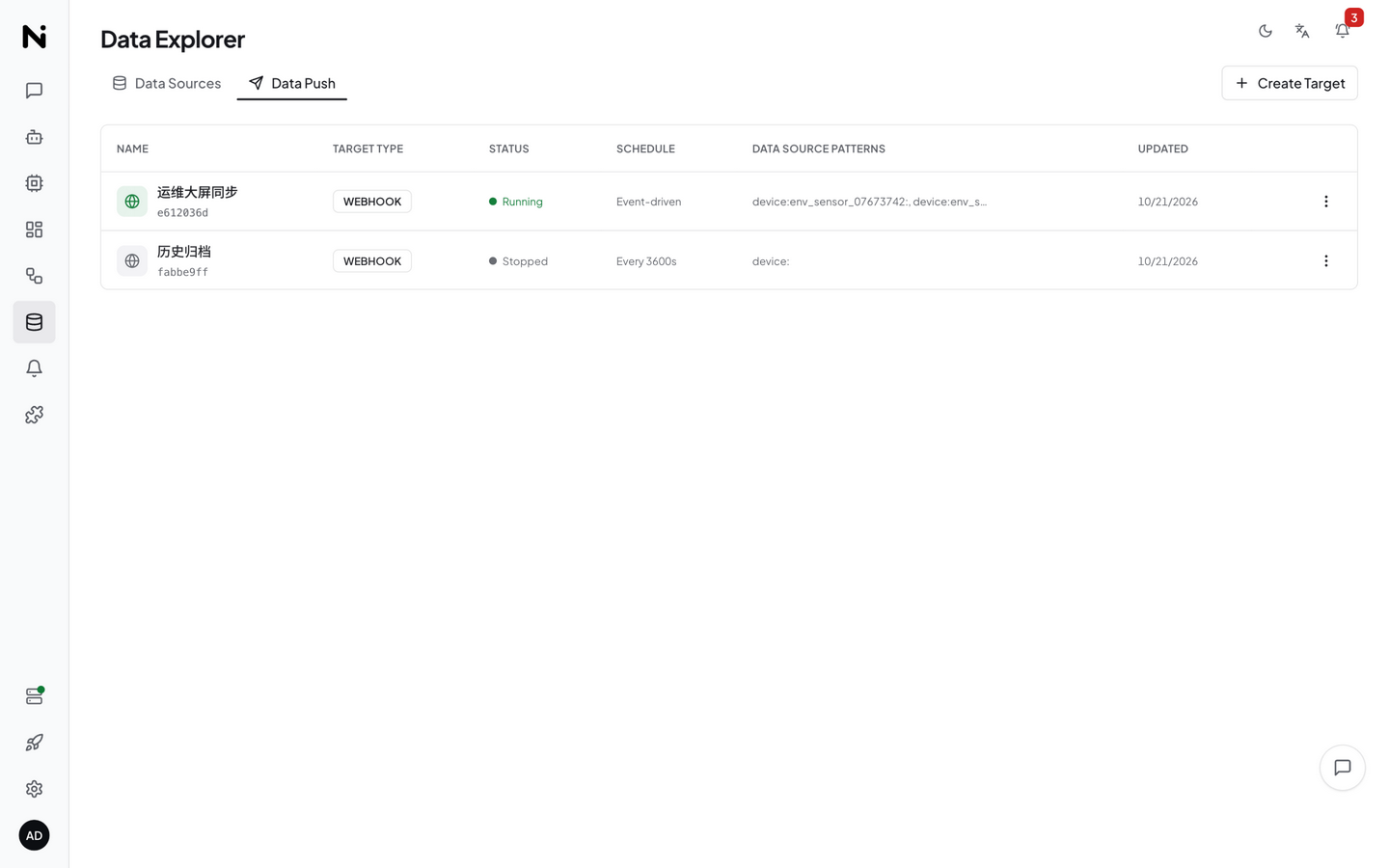Click the Event-driven schedule cell
The image size is (1389, 868).
tap(649, 202)
